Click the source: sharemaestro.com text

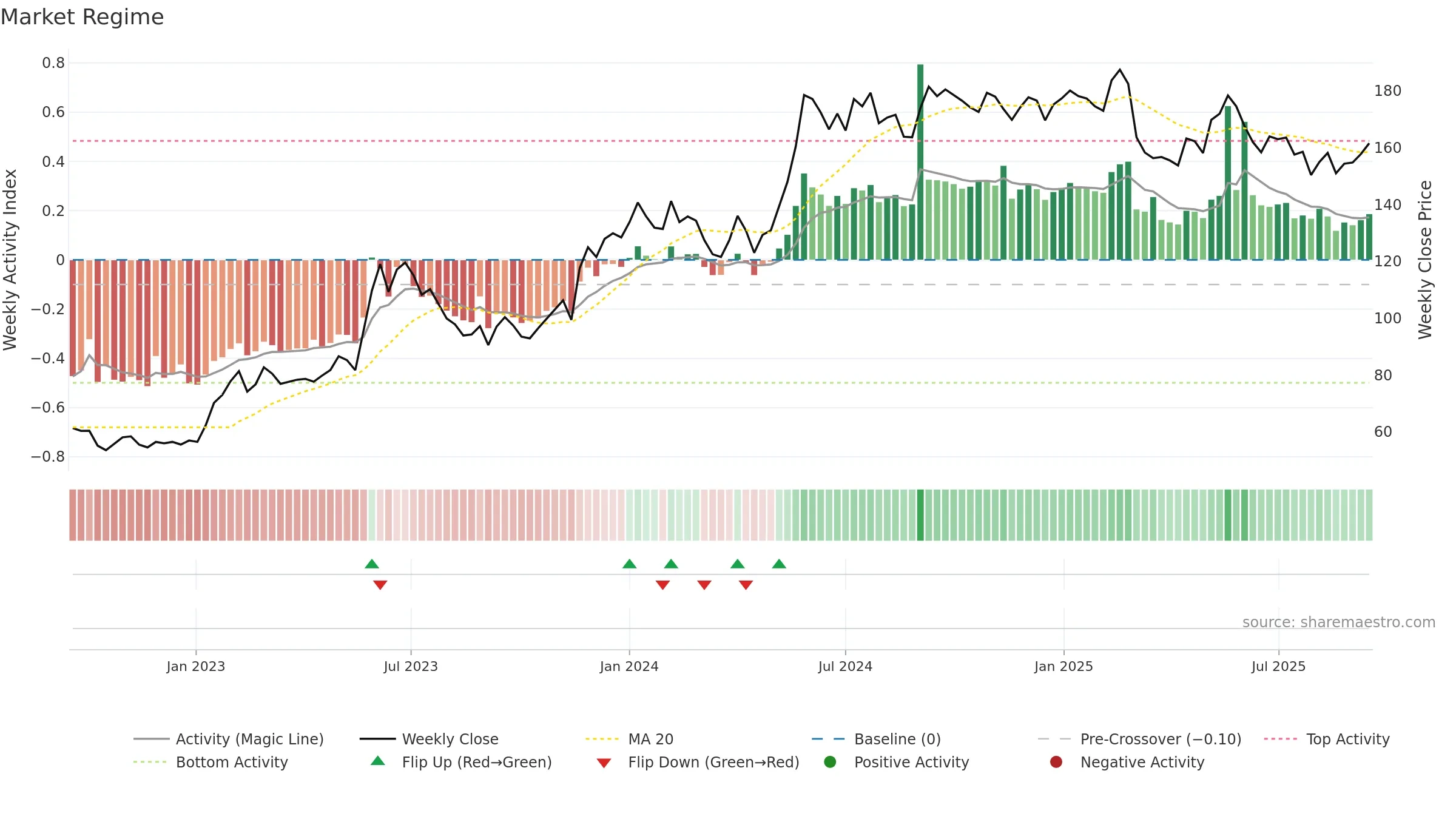point(1339,622)
